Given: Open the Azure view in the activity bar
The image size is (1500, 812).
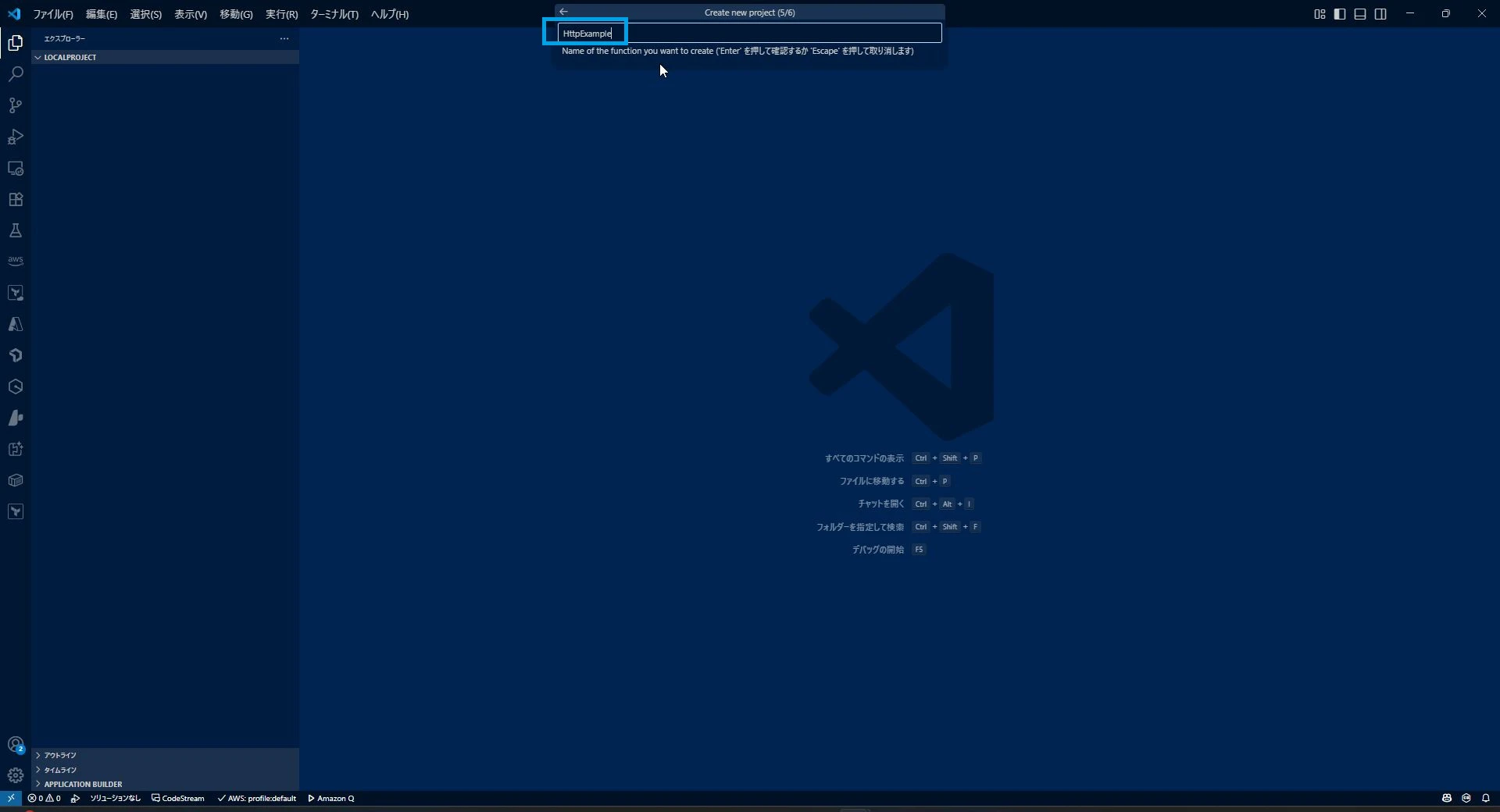Looking at the screenshot, I should pos(15,324).
